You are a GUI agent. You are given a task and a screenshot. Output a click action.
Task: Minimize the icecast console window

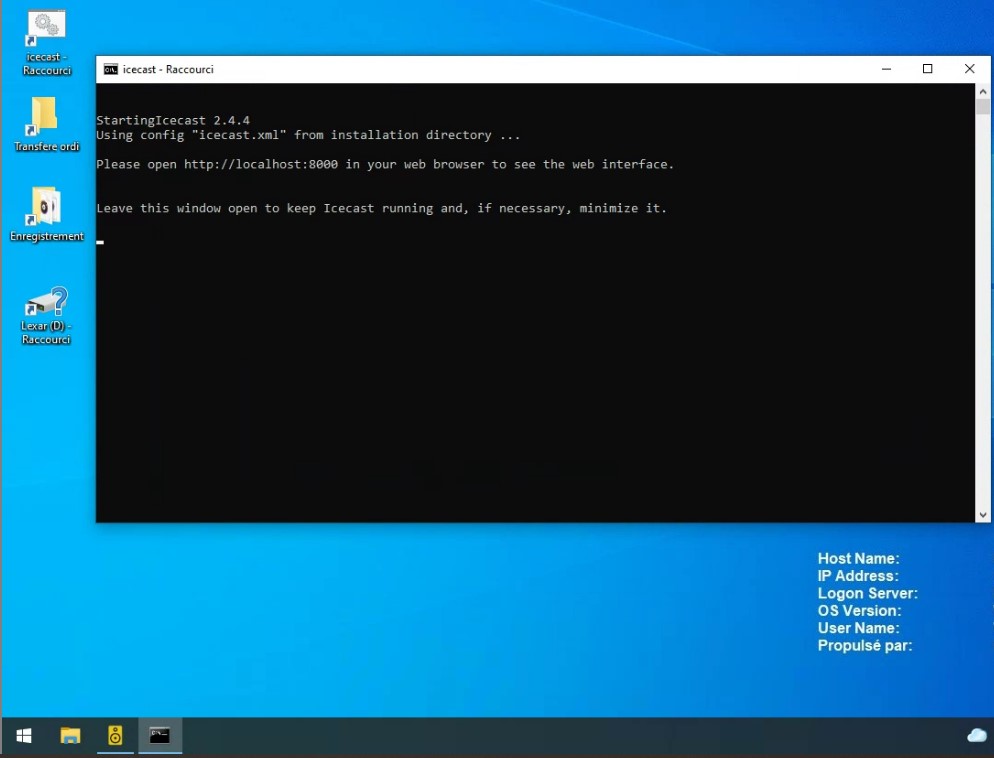click(x=886, y=69)
